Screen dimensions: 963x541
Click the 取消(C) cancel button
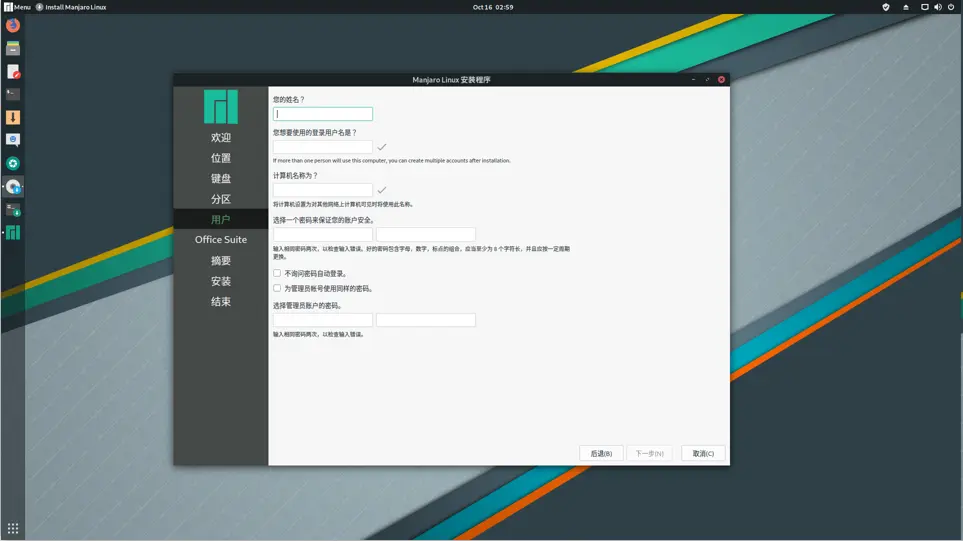tap(703, 453)
